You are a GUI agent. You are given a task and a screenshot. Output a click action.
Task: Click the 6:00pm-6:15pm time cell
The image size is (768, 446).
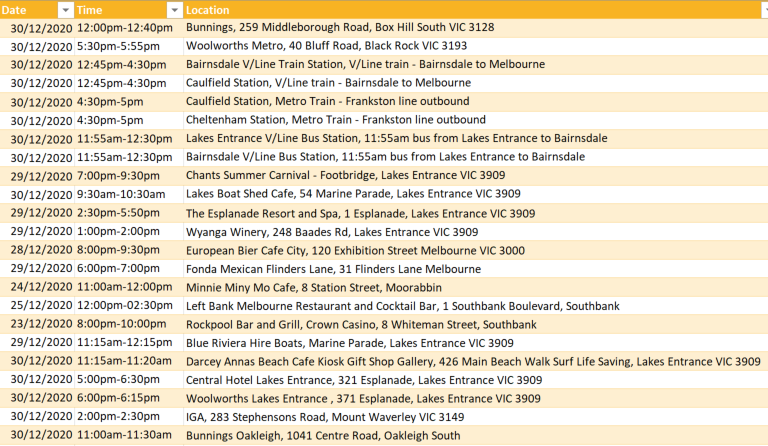point(129,399)
